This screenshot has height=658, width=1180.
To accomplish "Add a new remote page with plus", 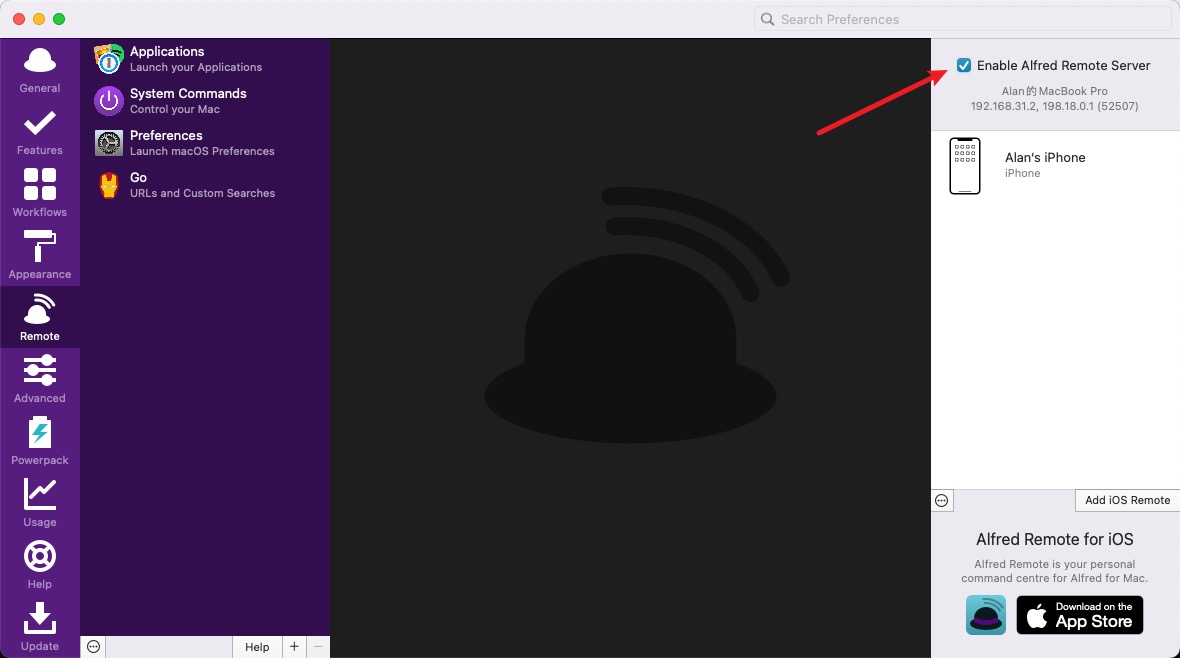I will click(294, 647).
